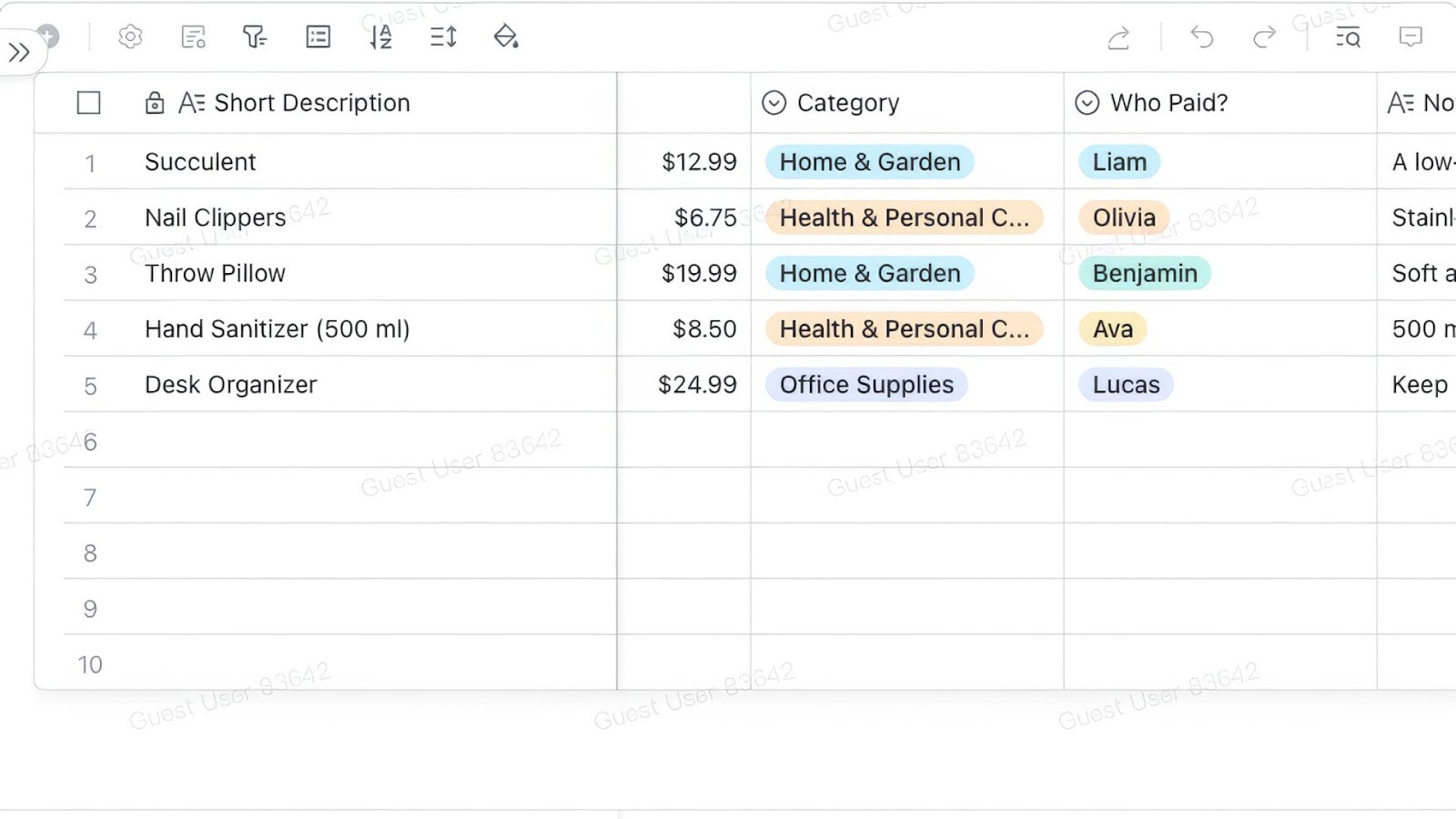Open the Category column header dropdown

point(773,103)
